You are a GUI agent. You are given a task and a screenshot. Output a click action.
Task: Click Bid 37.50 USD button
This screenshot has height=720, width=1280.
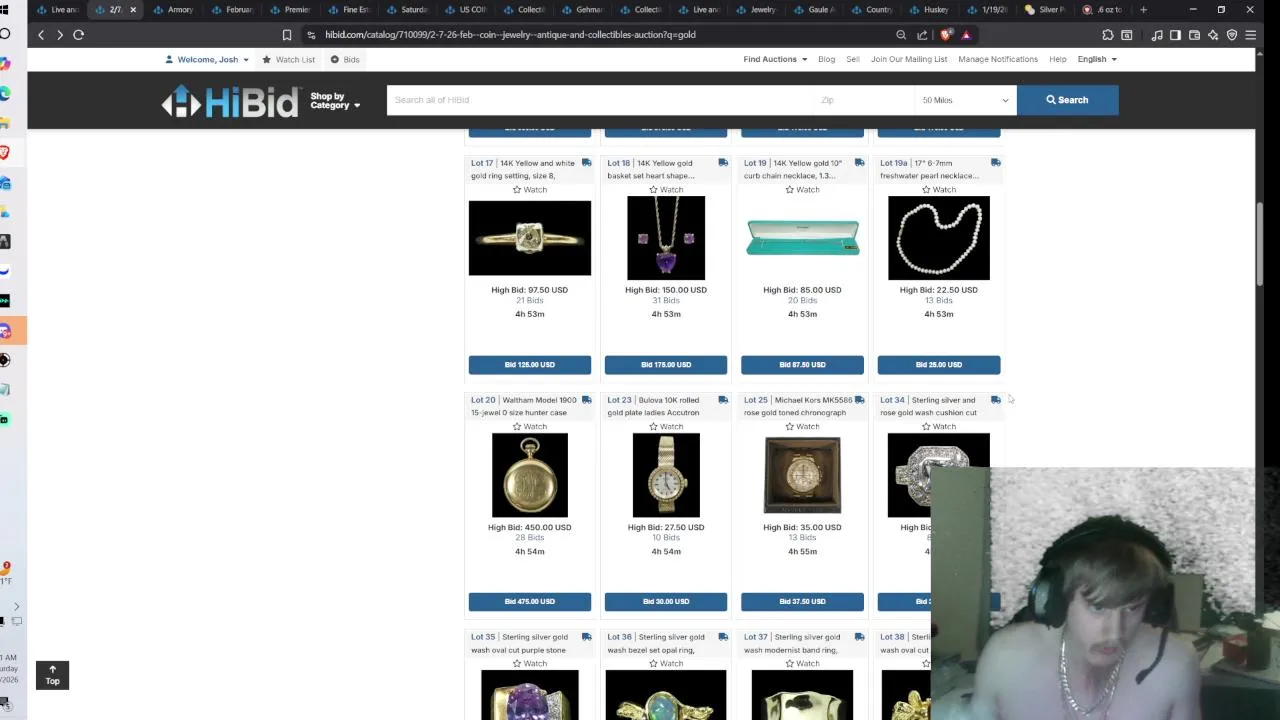pos(802,601)
